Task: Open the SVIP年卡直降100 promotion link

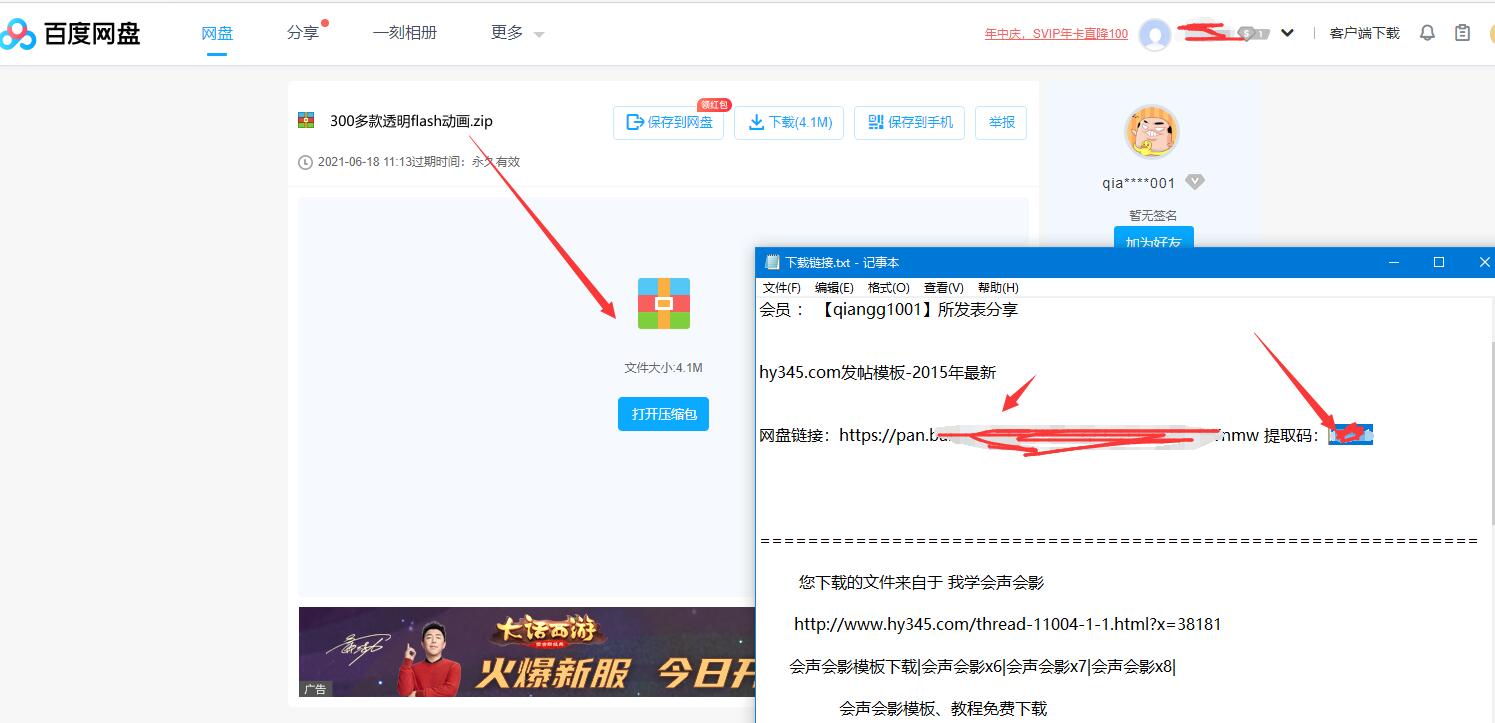Action: 1056,34
